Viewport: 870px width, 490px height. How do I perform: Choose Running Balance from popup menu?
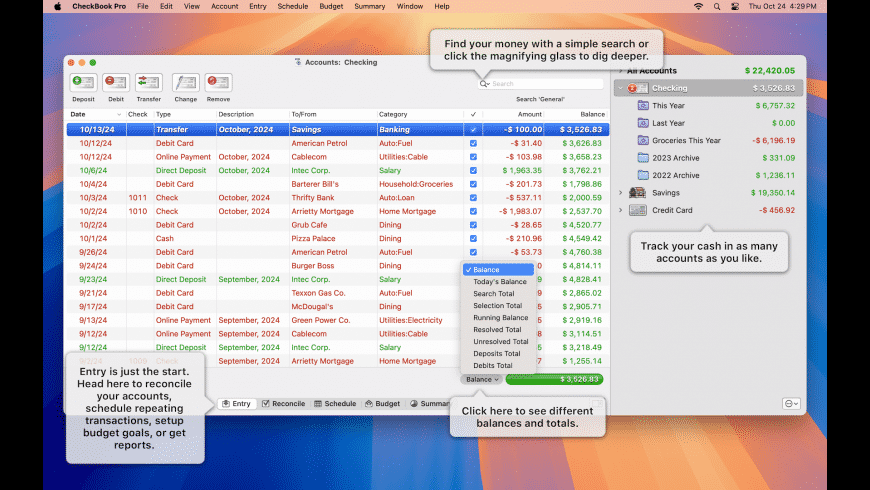499,318
